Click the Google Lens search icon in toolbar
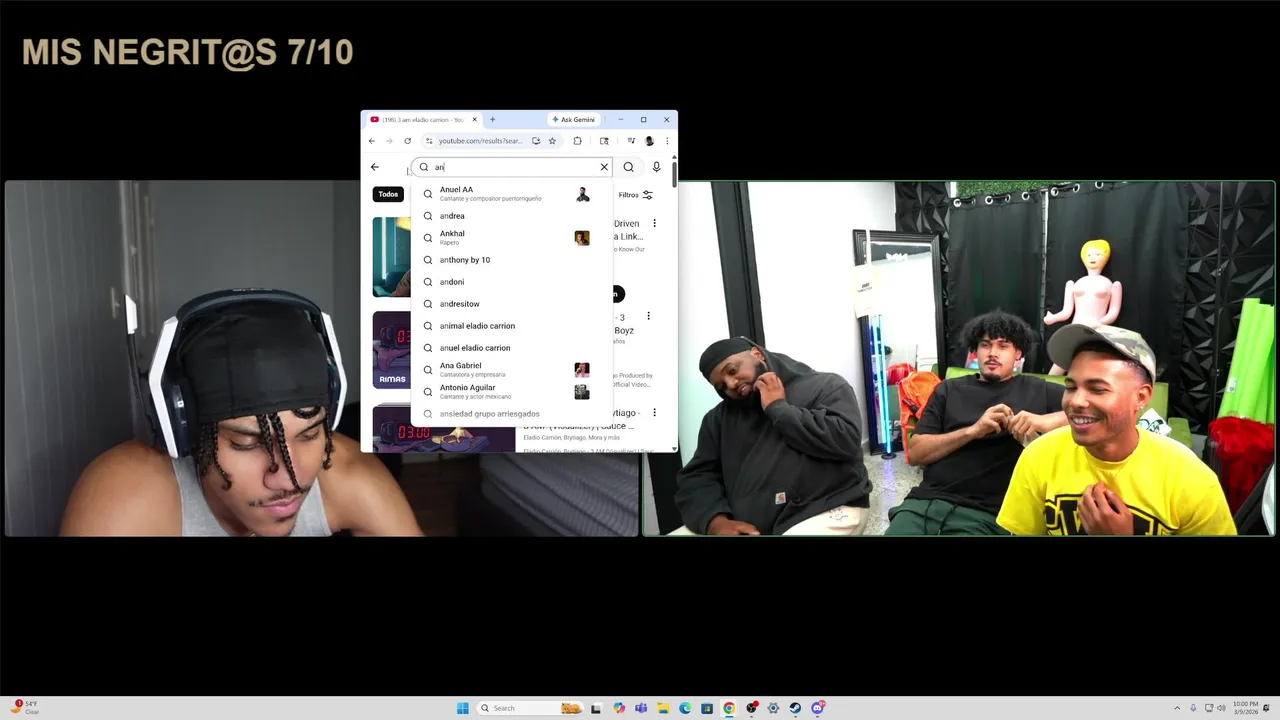The width and height of the screenshot is (1280, 720). 604,141
